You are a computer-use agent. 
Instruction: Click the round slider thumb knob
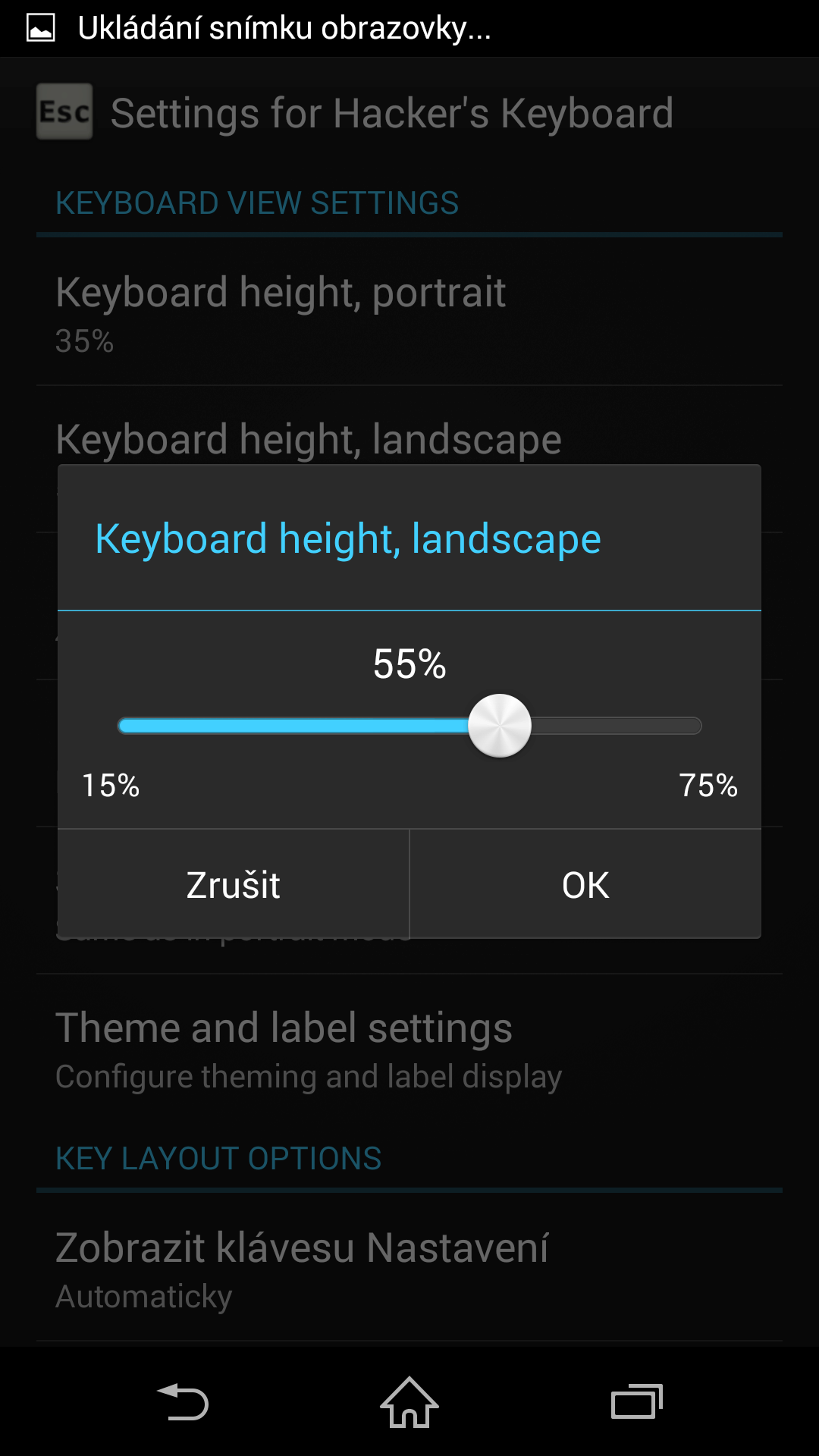[500, 726]
